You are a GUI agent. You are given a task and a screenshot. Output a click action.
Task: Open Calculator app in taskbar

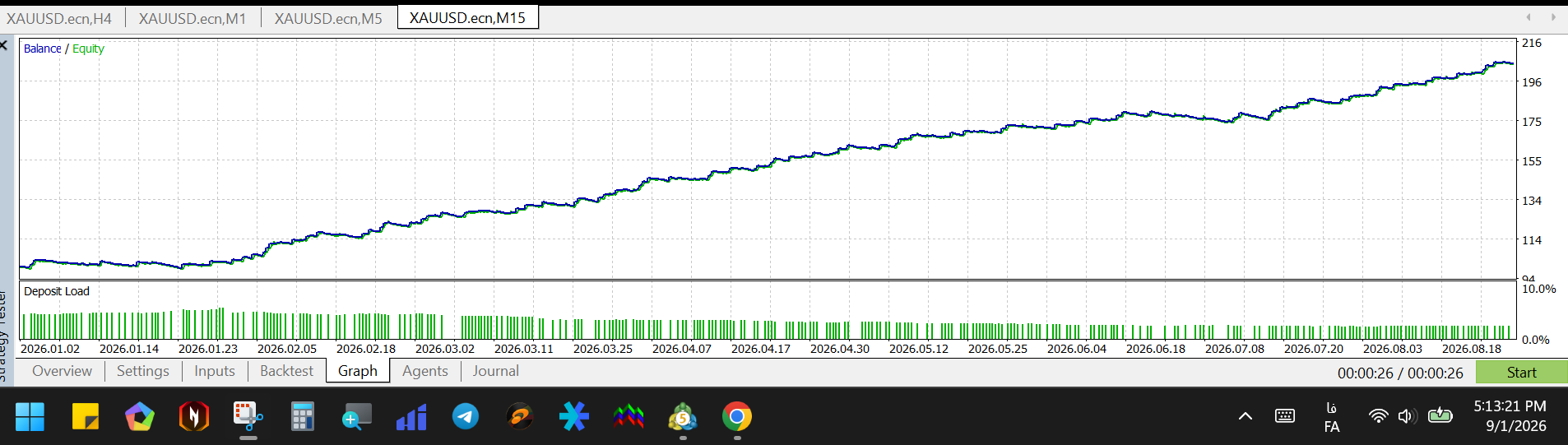click(302, 417)
